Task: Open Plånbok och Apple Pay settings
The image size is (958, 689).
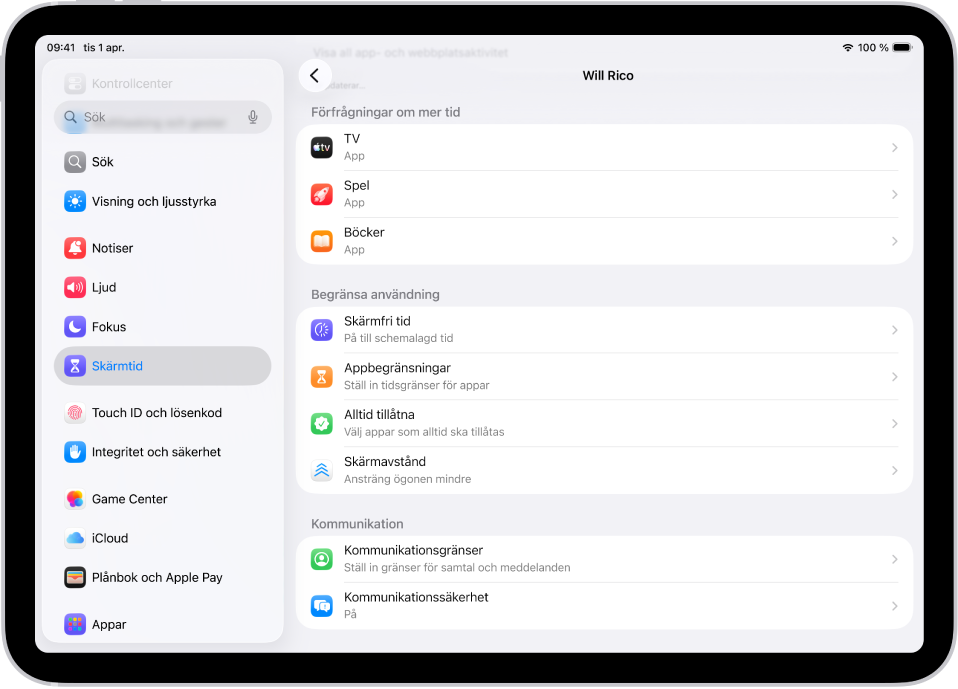Action: point(163,577)
